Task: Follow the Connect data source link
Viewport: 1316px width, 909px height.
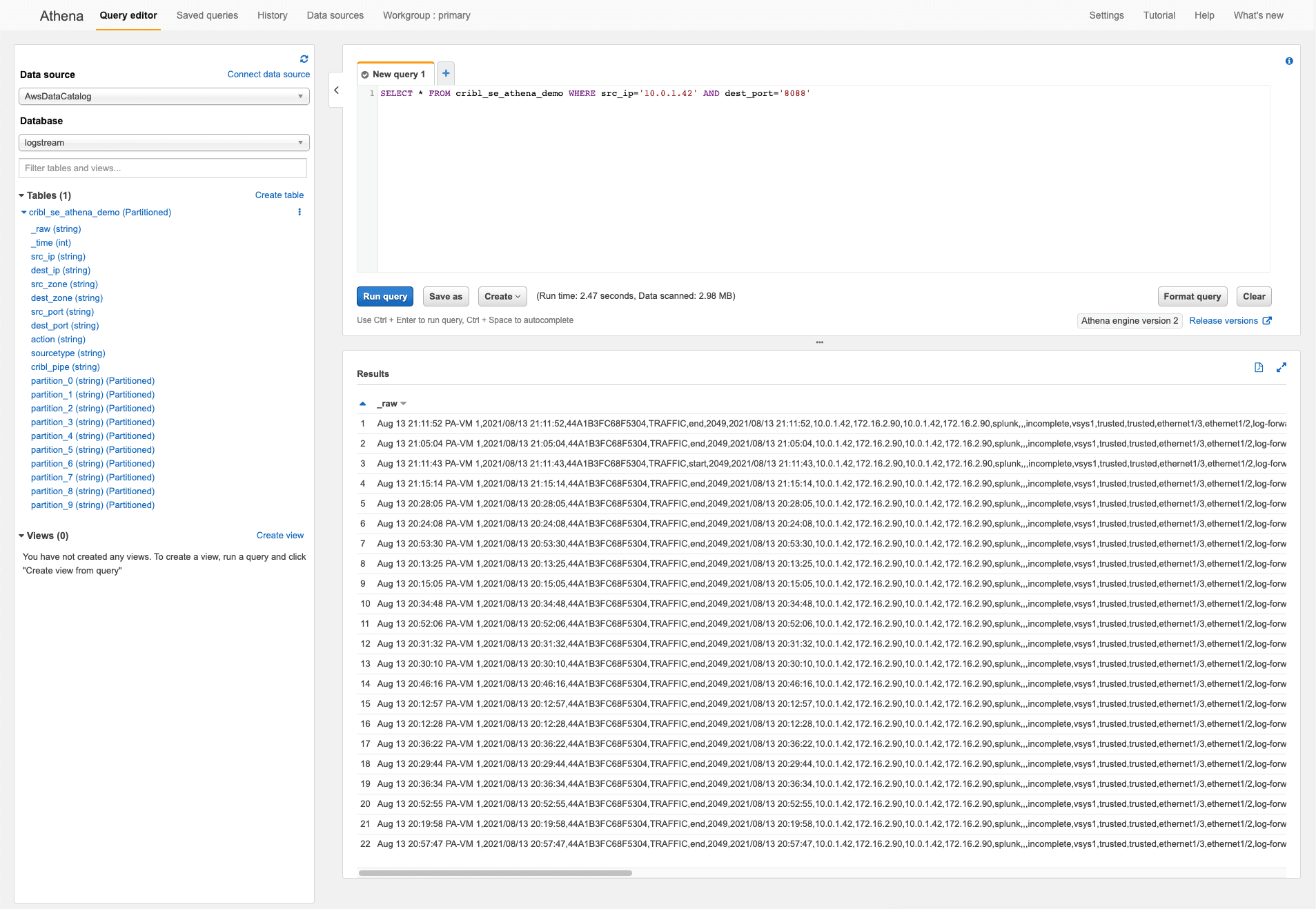Action: 268,75
